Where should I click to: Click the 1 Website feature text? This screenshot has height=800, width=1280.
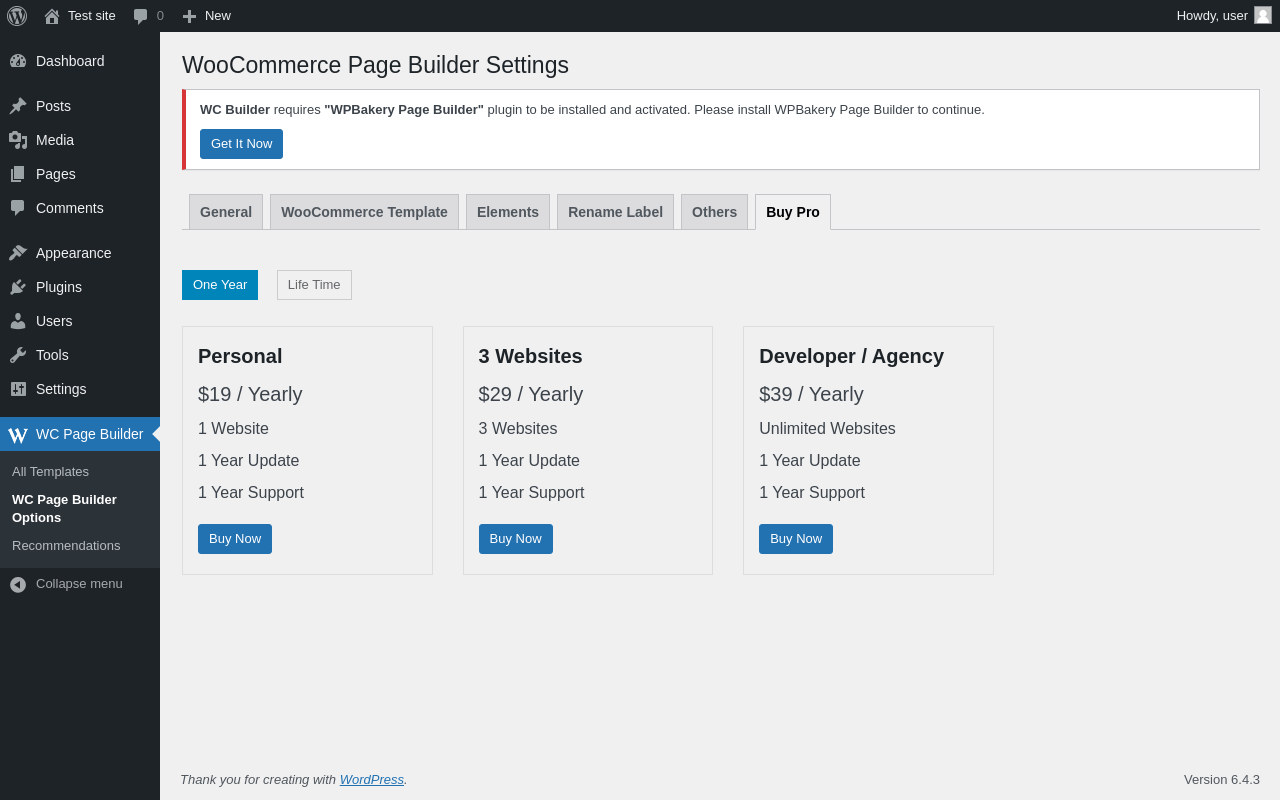pyautogui.click(x=233, y=429)
